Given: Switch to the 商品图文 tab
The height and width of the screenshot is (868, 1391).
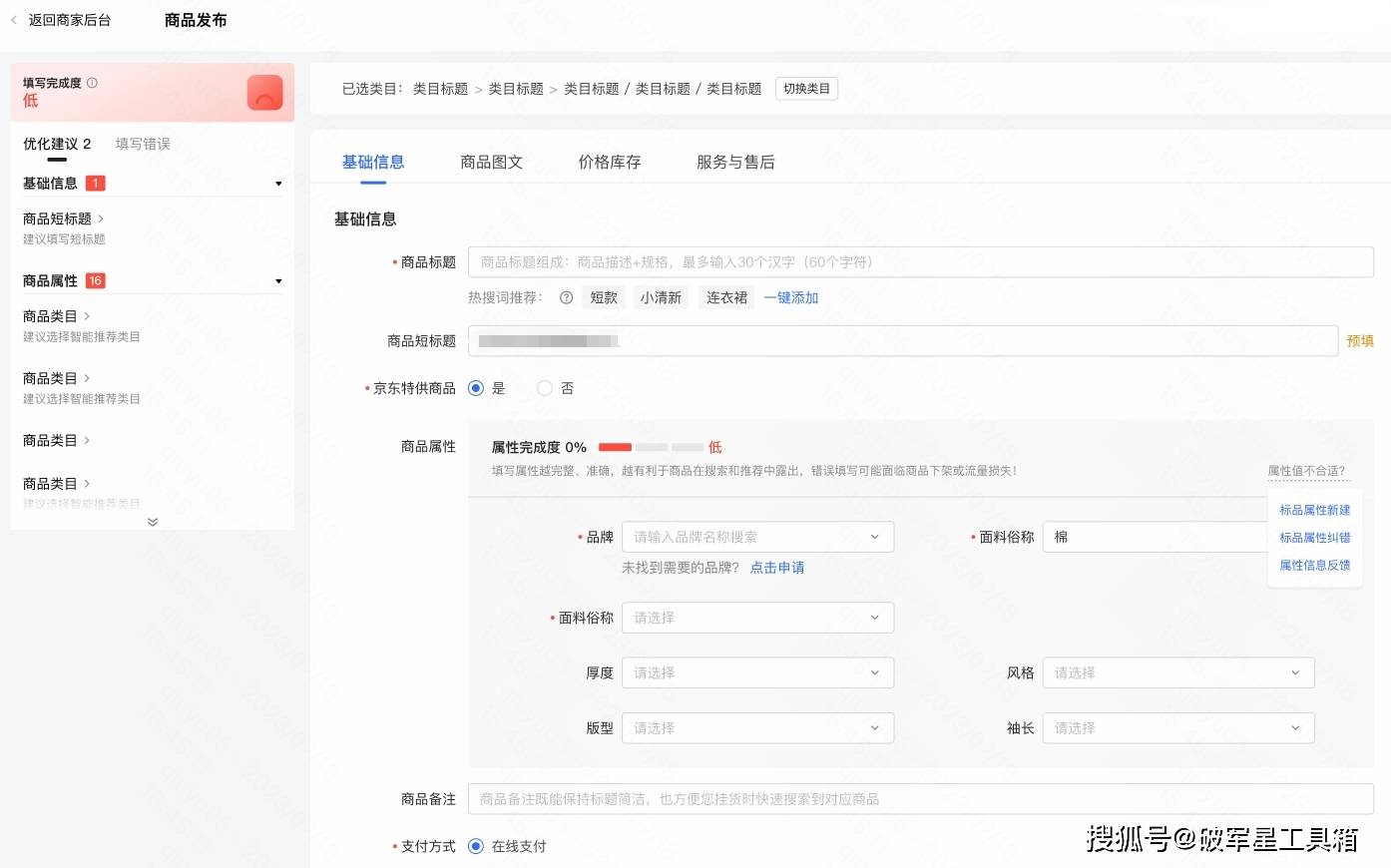Looking at the screenshot, I should pyautogui.click(x=491, y=162).
